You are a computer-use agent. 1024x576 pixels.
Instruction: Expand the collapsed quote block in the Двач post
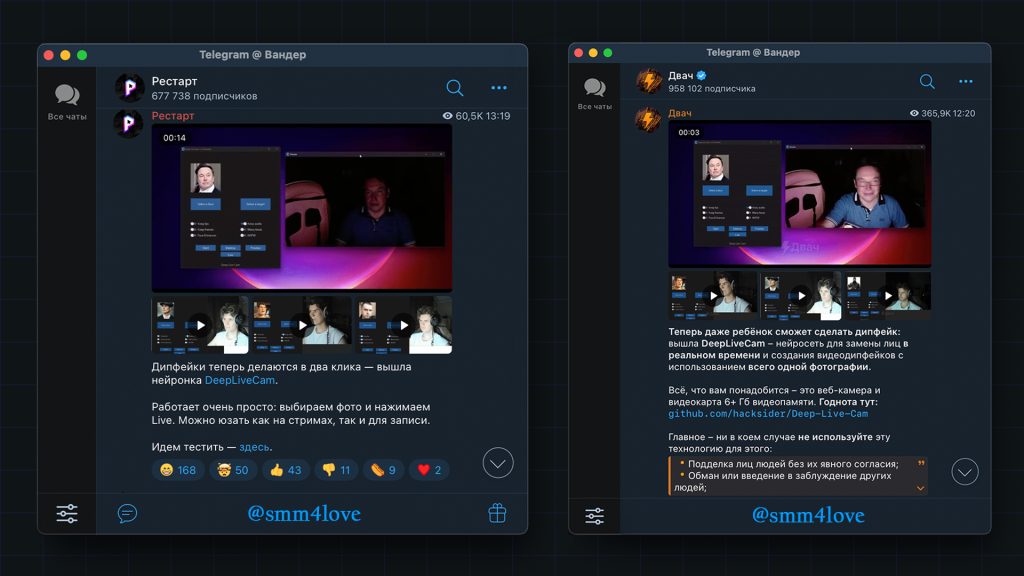click(x=920, y=488)
